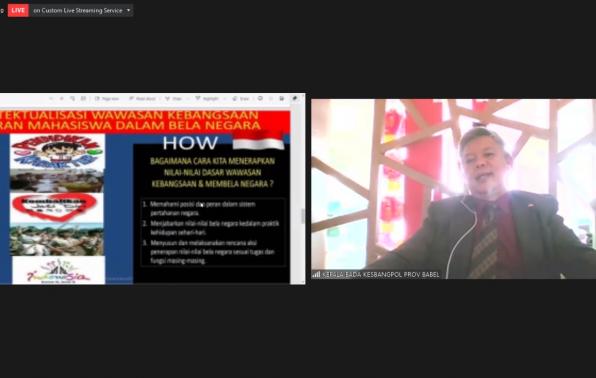596x378 pixels.
Task: Click the colorful Indonesia logo image at bottom
Action: click(58, 270)
